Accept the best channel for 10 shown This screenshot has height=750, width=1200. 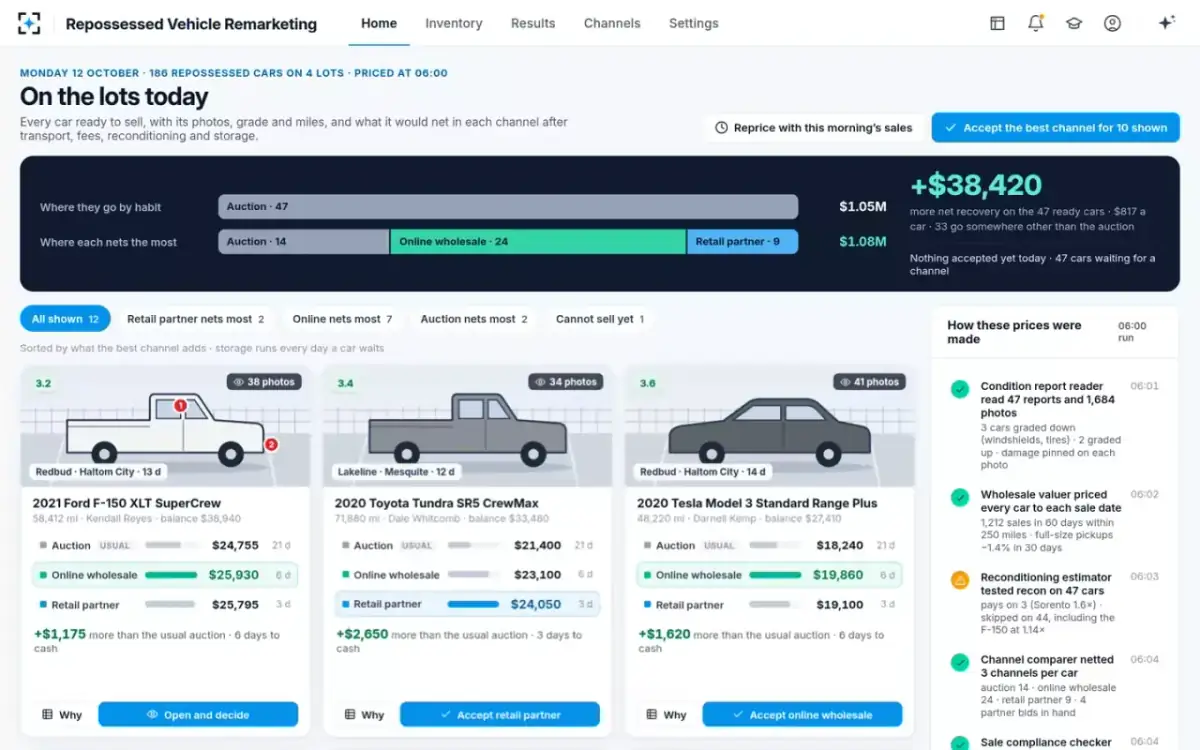[1056, 128]
